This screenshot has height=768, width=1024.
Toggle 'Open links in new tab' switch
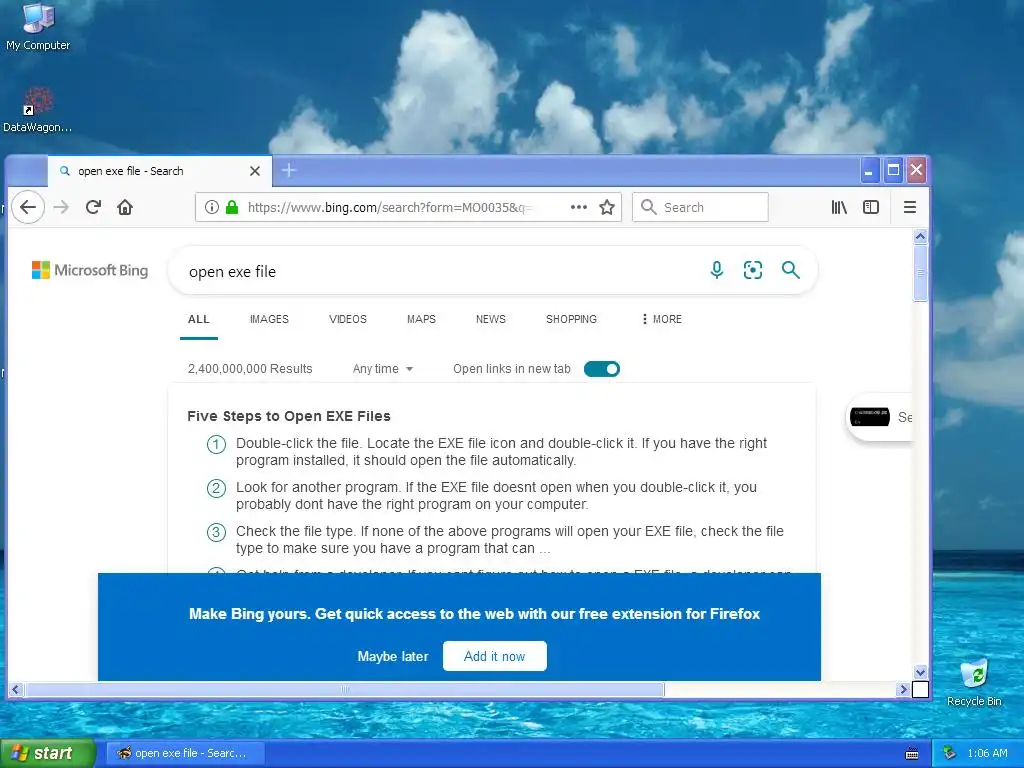pos(601,369)
